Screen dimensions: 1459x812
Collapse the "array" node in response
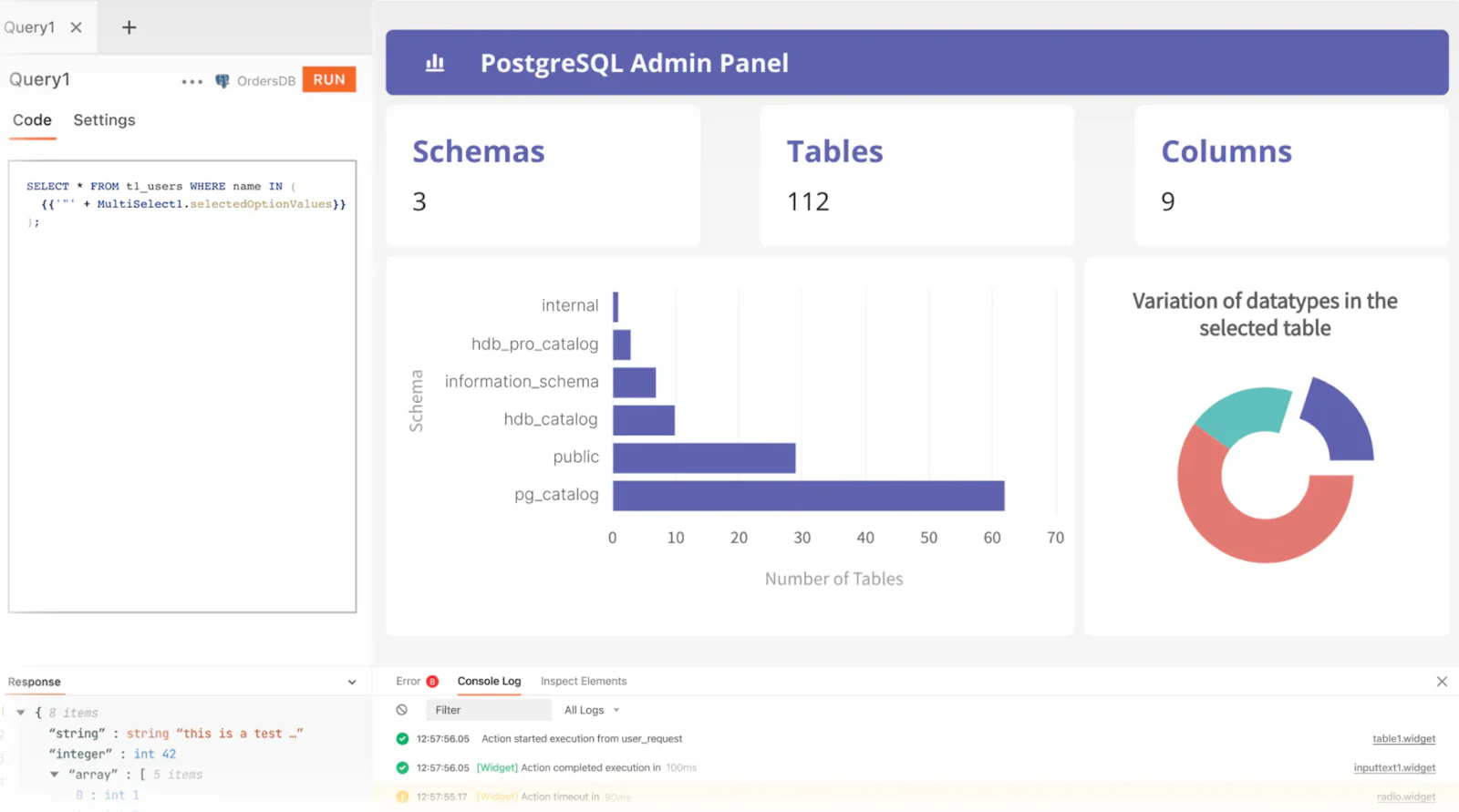click(55, 775)
